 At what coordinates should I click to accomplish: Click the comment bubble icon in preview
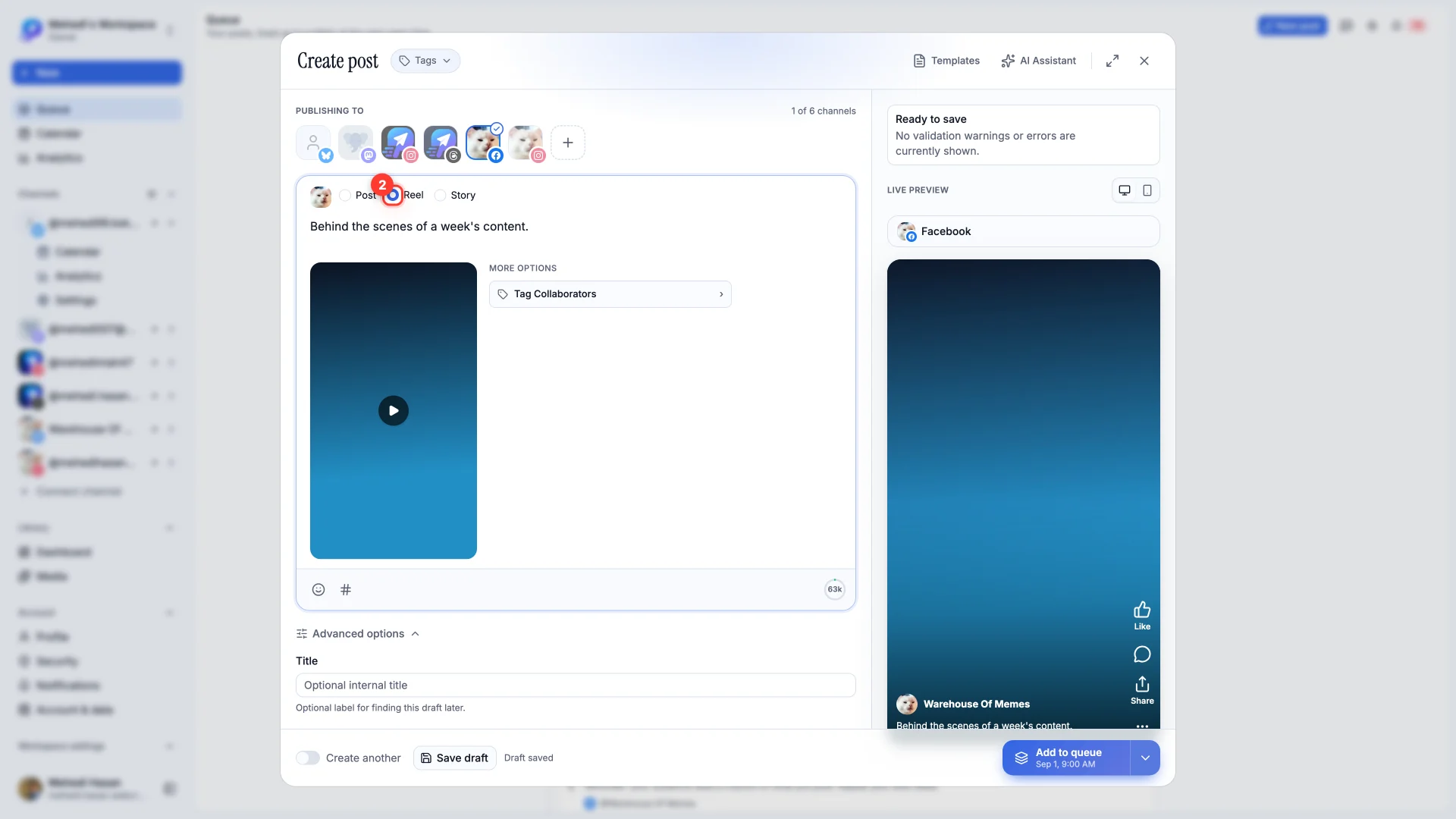click(1142, 654)
